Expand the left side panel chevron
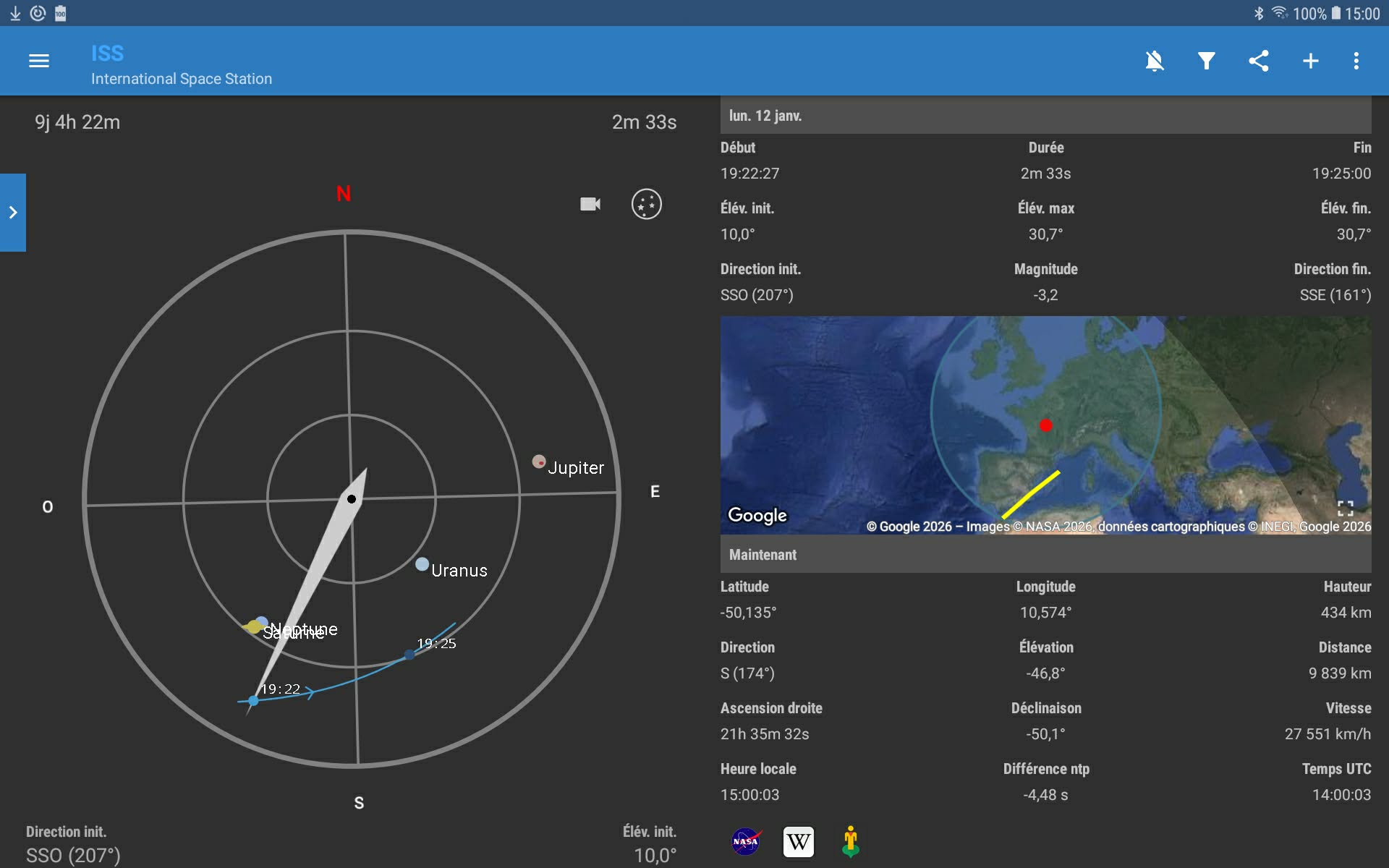1389x868 pixels. click(13, 213)
